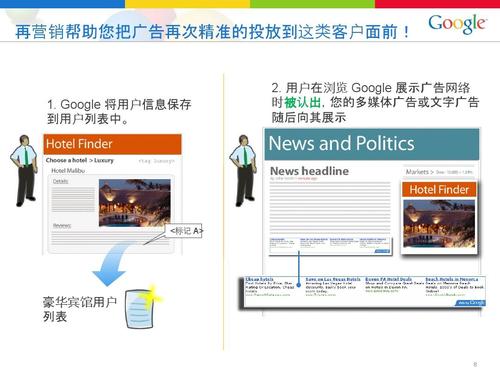Click the orange Hotel Finder banner on the left page

click(112, 144)
